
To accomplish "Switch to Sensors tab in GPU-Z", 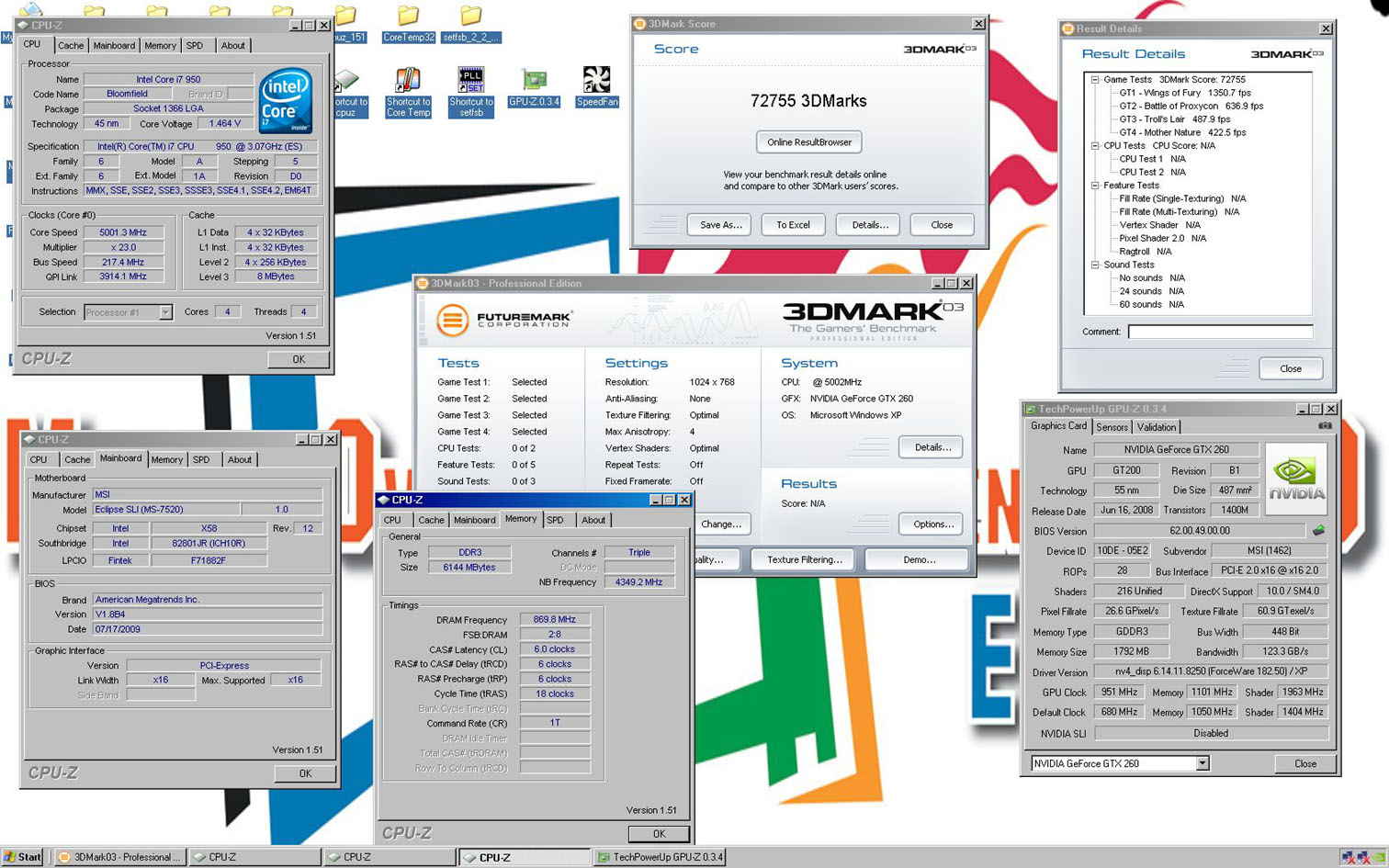I will pyautogui.click(x=1112, y=427).
